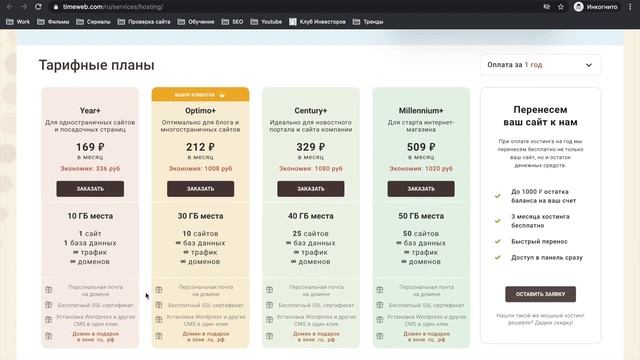
Task: Open the Work bookmarks folder
Action: click(18, 22)
